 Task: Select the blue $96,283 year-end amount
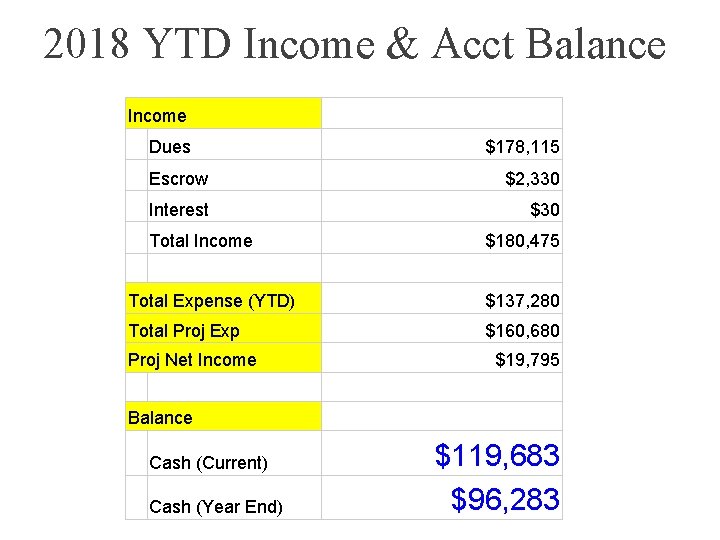504,499
